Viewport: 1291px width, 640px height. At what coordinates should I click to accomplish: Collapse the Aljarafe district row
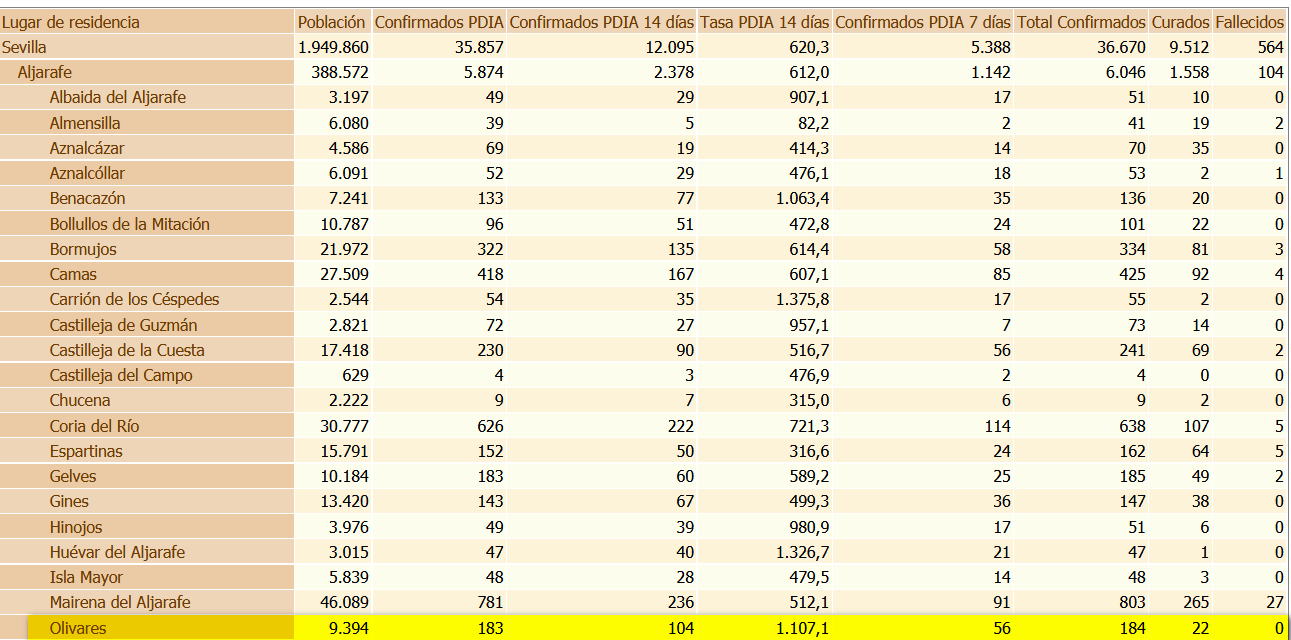point(45,72)
